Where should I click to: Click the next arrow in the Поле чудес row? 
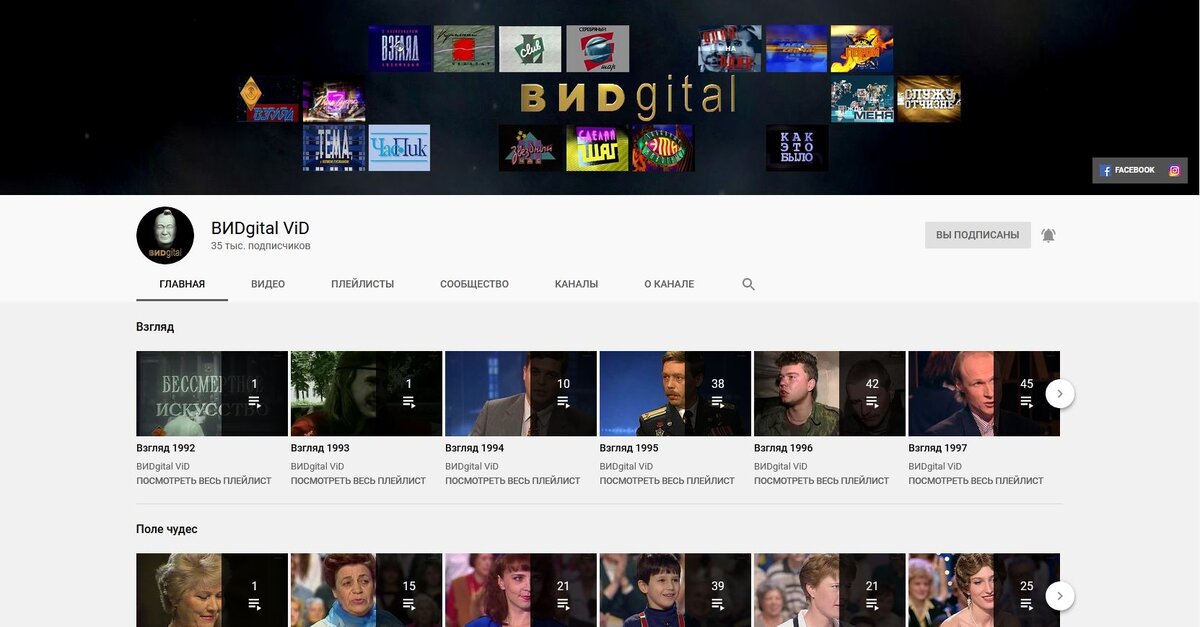tap(1060, 597)
